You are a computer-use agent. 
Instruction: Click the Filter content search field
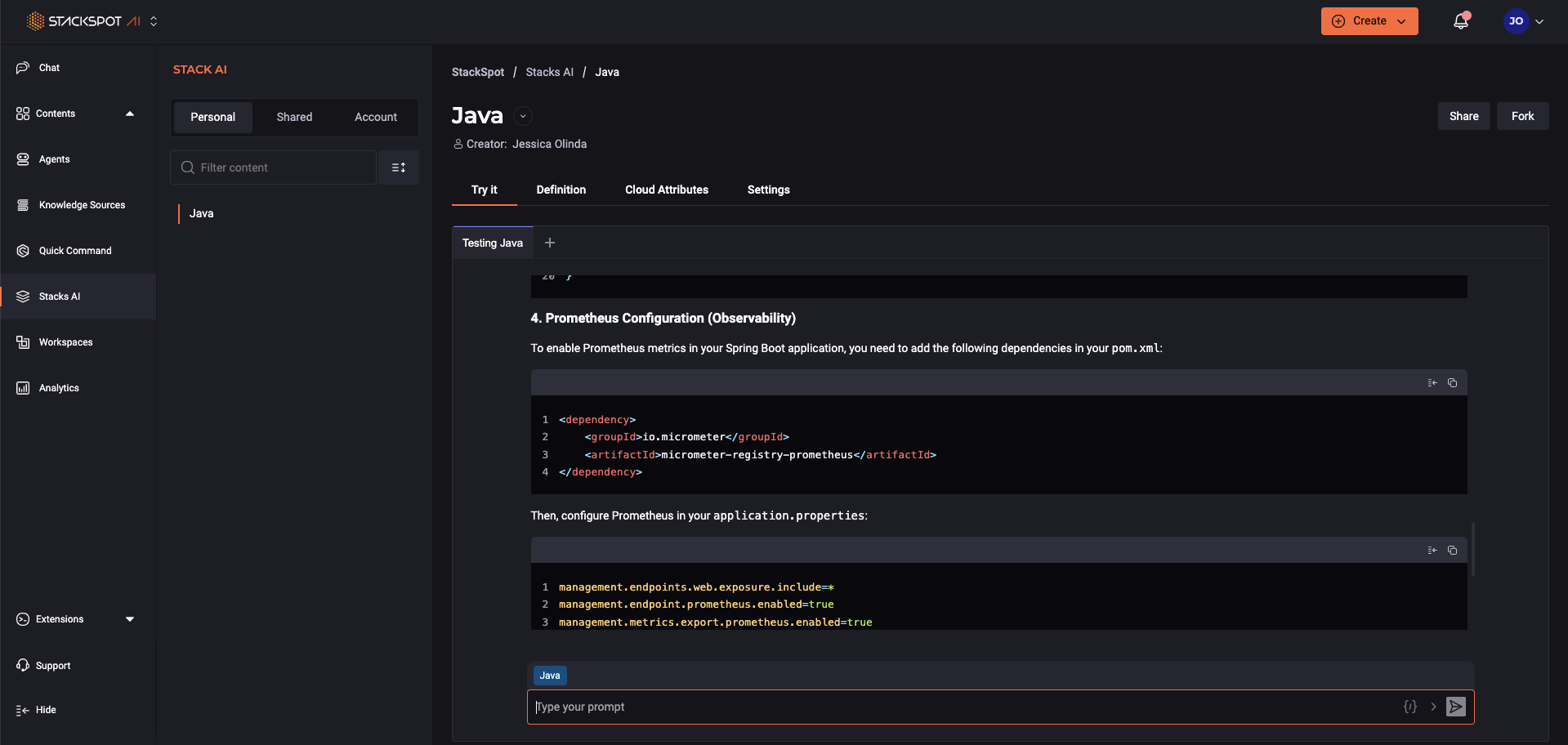(274, 167)
